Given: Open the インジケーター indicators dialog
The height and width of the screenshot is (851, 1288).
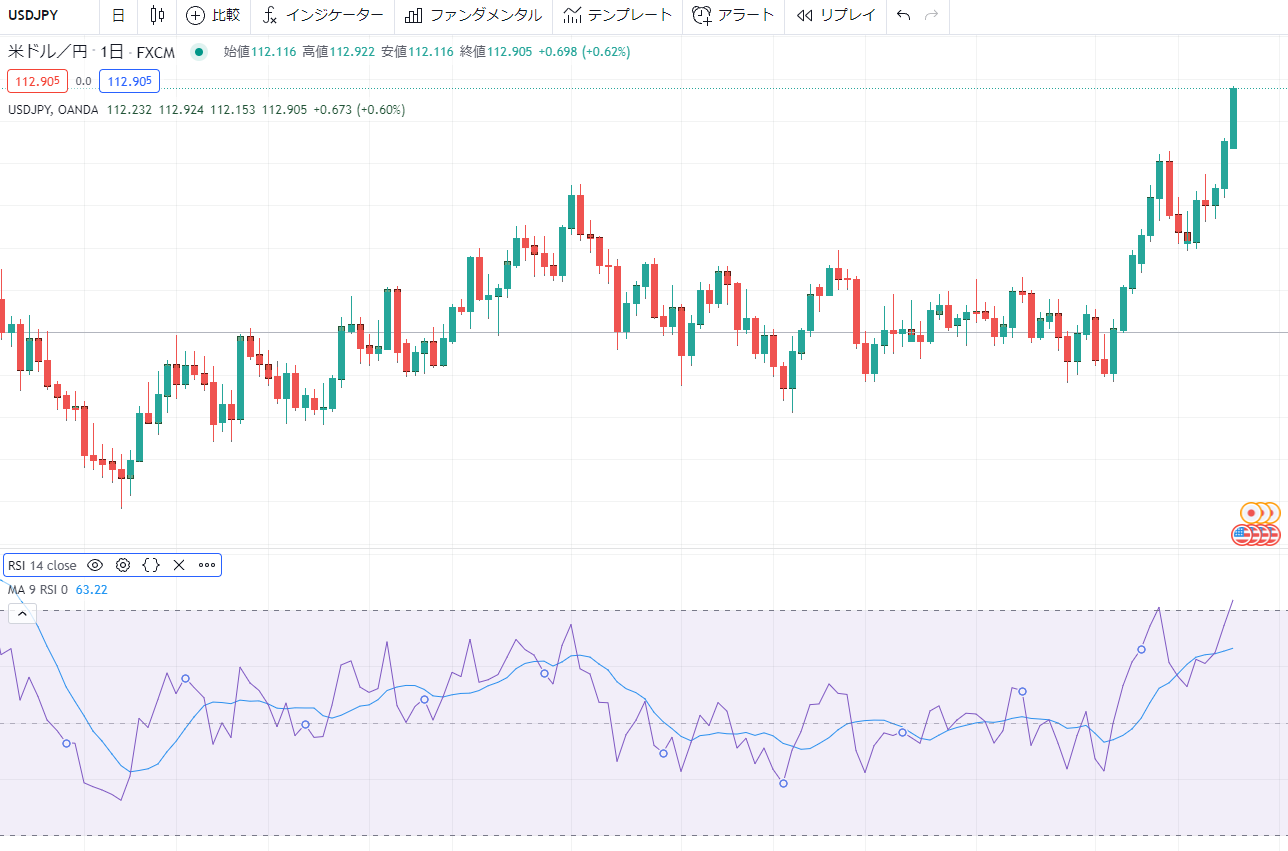Looking at the screenshot, I should click(324, 15).
